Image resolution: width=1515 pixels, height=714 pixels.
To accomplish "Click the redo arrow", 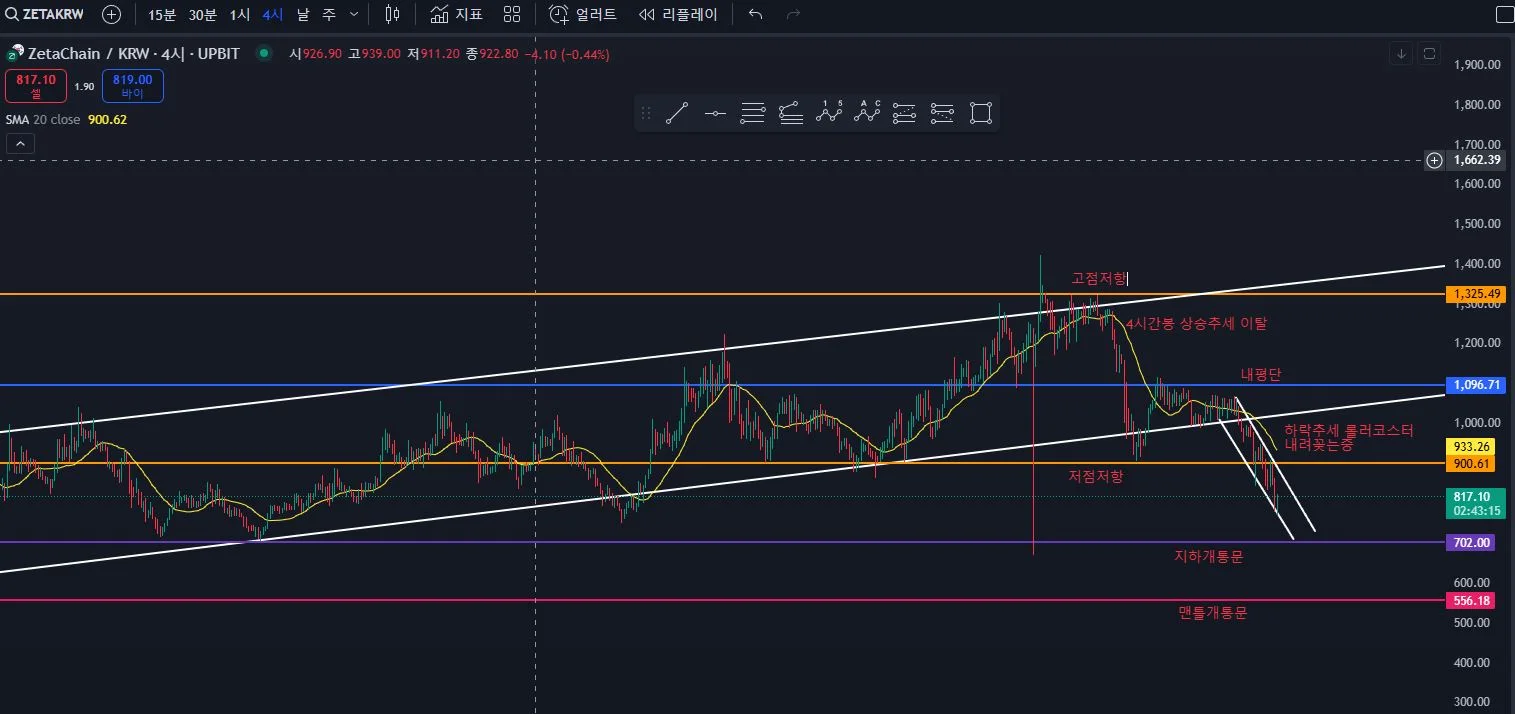I will coord(794,15).
